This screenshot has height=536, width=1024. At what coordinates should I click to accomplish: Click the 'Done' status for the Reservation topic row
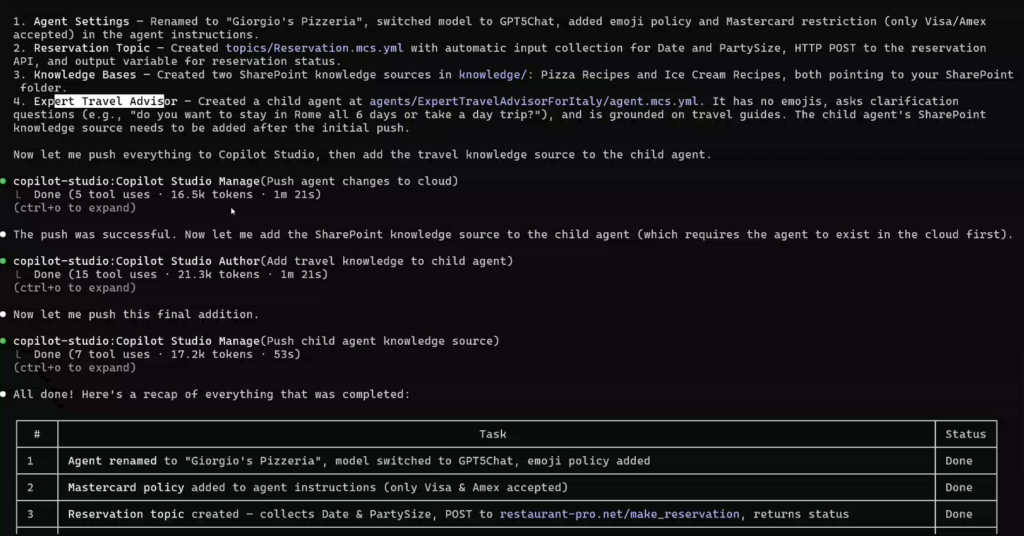tap(958, 514)
